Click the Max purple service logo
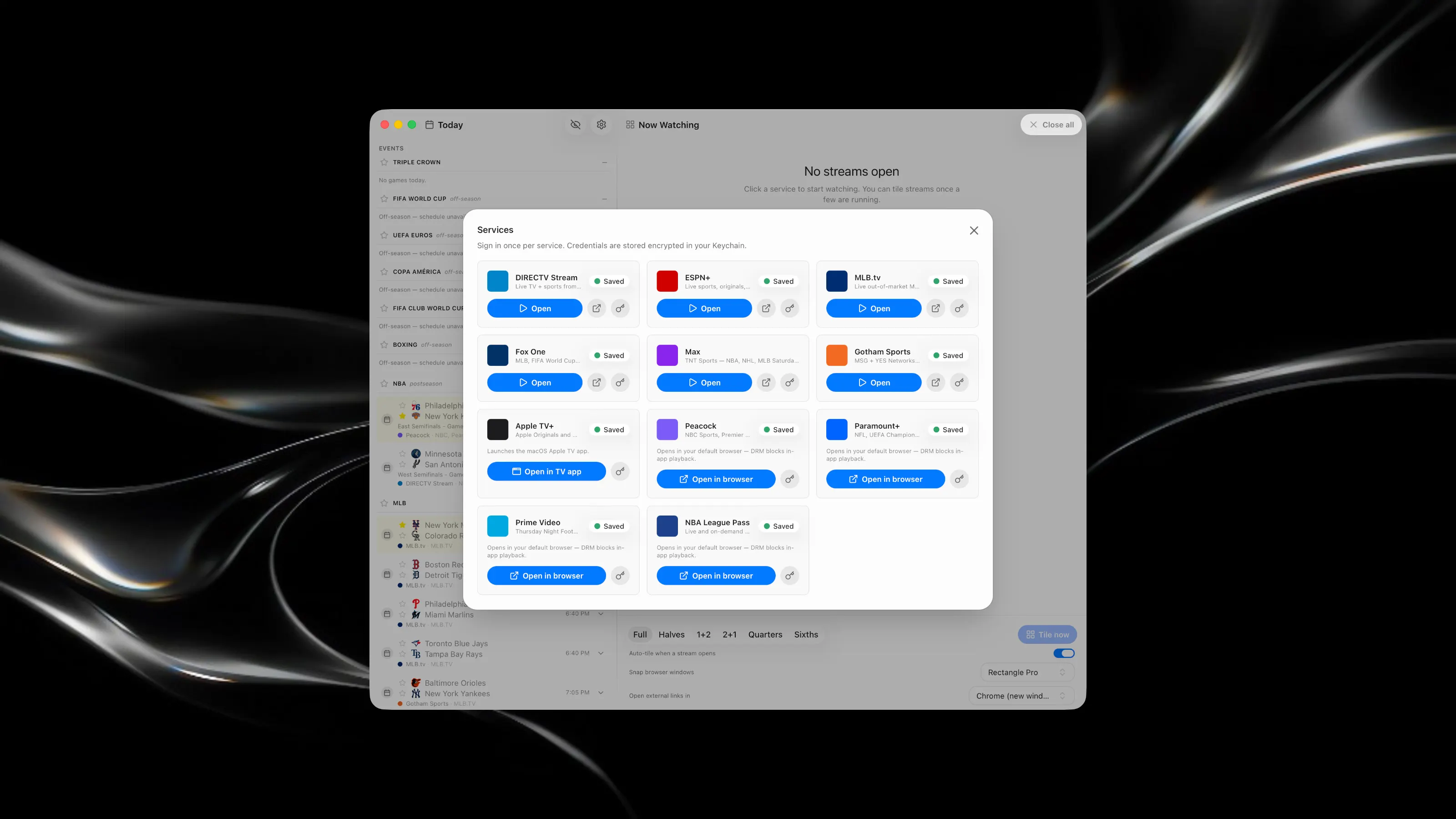1456x819 pixels. click(x=667, y=355)
